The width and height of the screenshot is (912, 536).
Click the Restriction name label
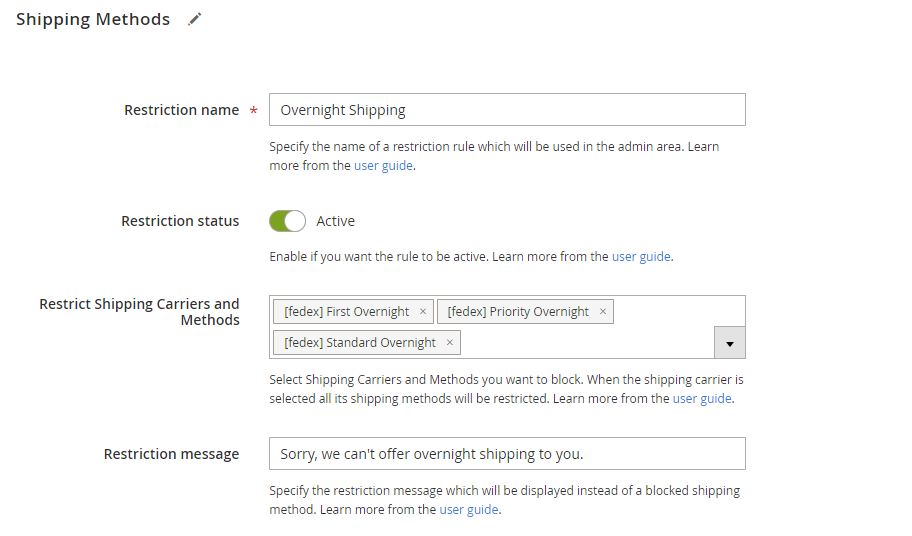tap(181, 110)
